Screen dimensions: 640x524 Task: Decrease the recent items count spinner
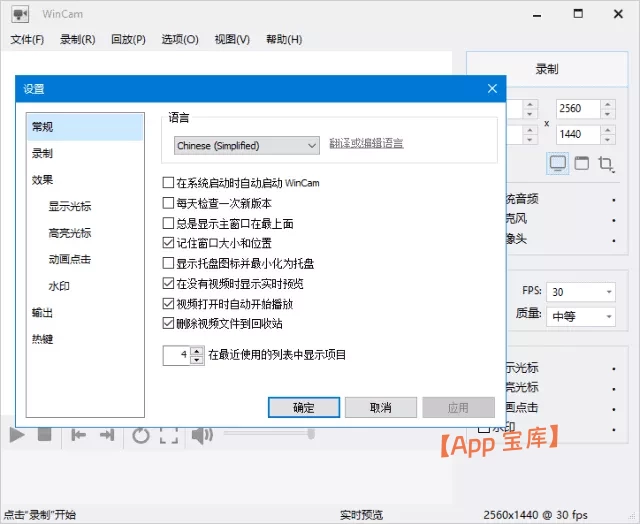pyautogui.click(x=197, y=360)
